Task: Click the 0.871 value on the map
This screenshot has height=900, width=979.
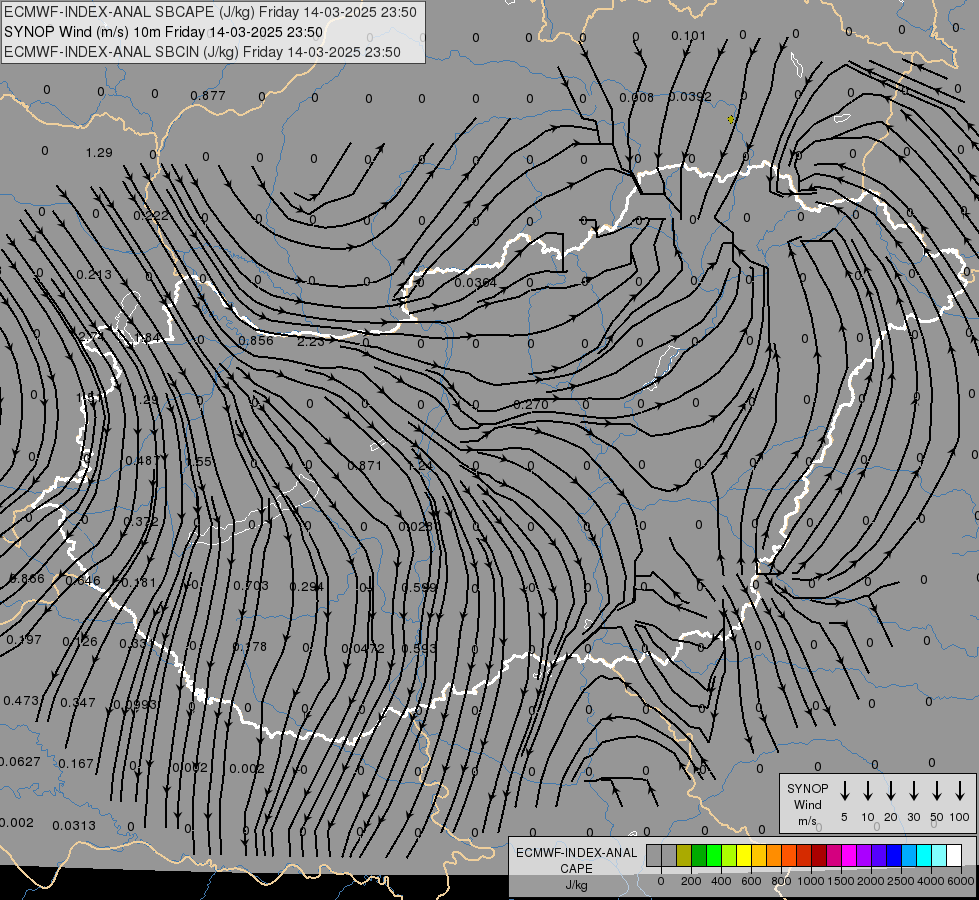Action: click(x=365, y=465)
